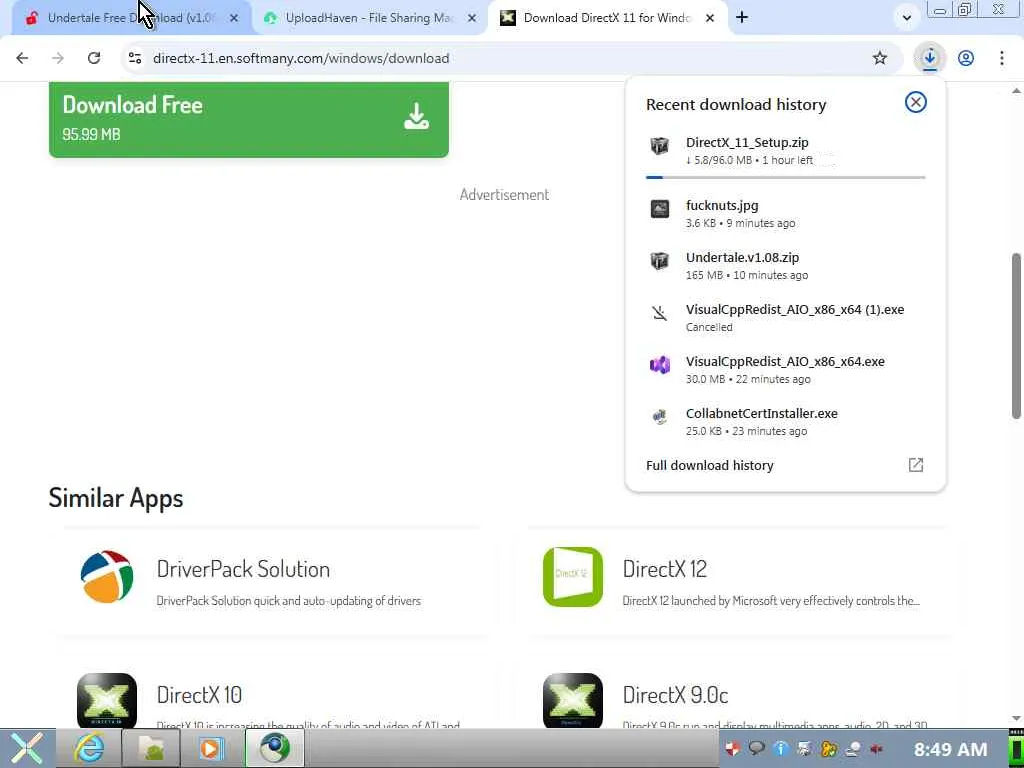Image resolution: width=1024 pixels, height=768 pixels.
Task: Close the Recent download history popup
Action: click(916, 102)
